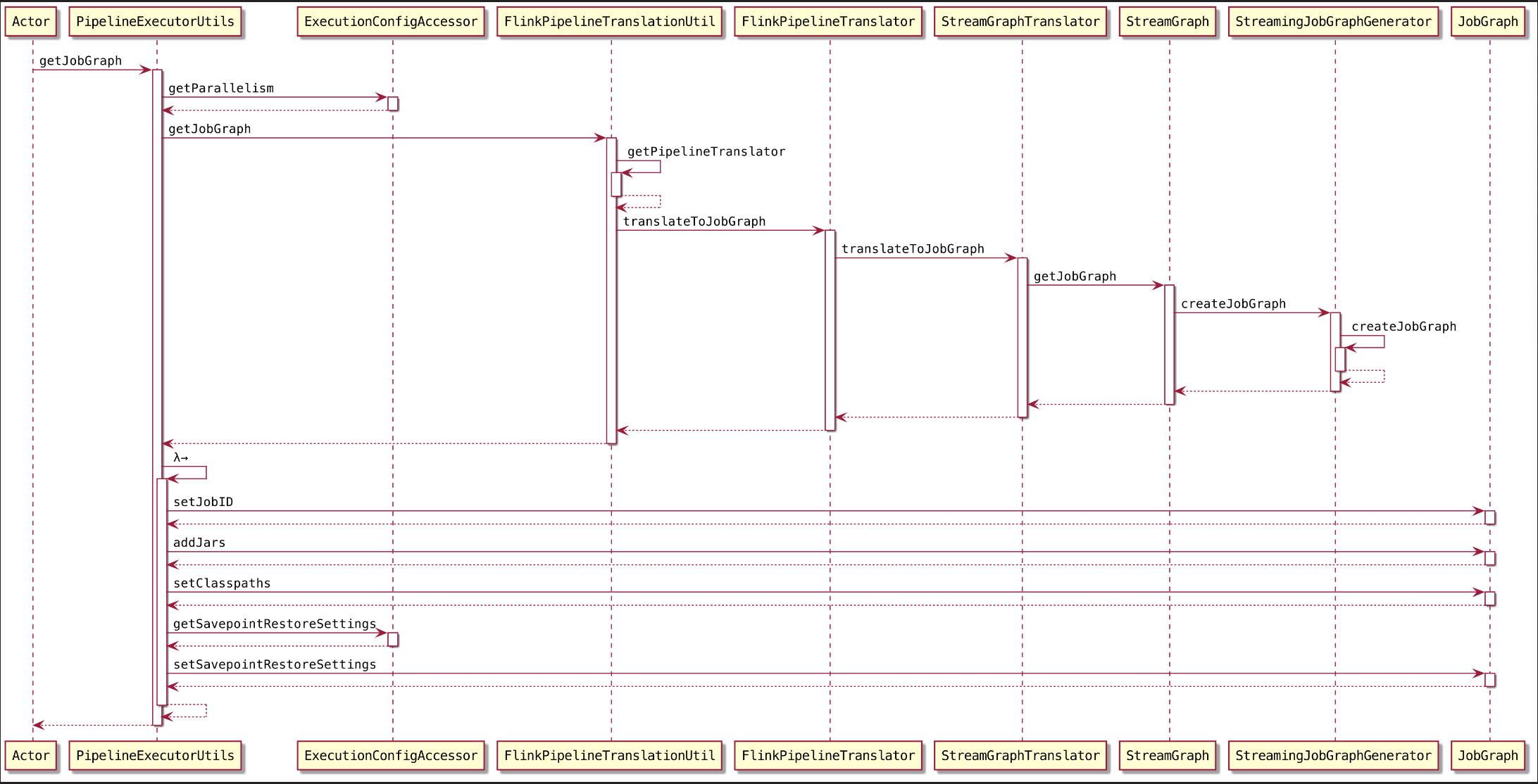Select the header PipelineExecutorUtils participant box

155,22
